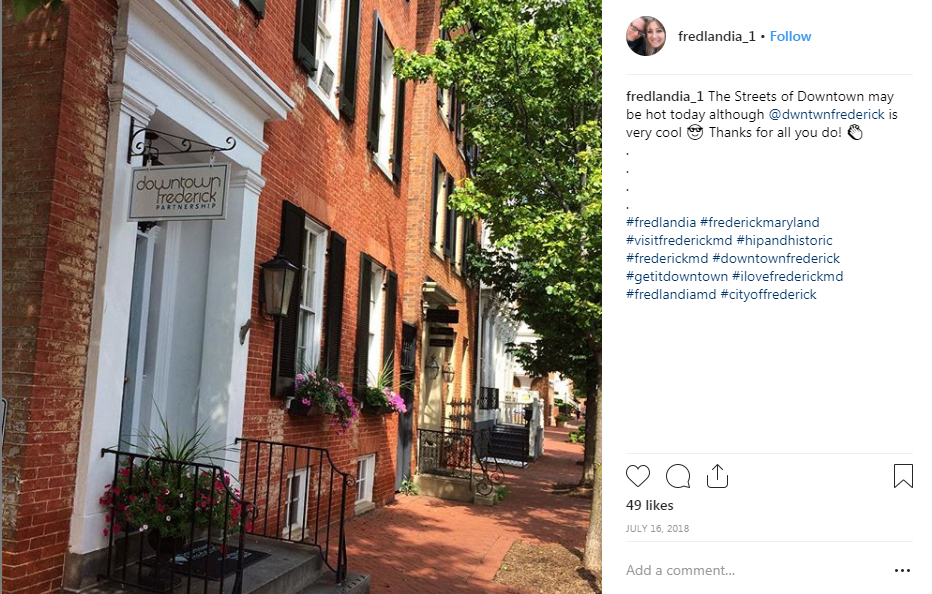Focus the Add a comment field
The width and height of the screenshot is (932, 594).
[x=755, y=570]
